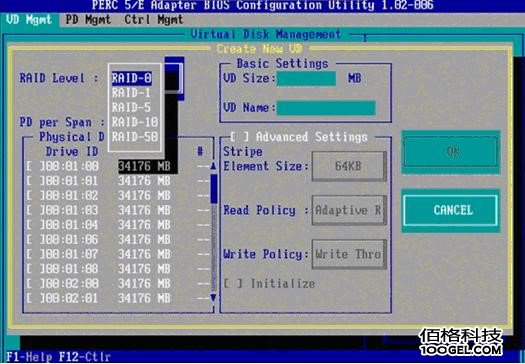Open the Ctrl Mgmt tab

(x=154, y=20)
